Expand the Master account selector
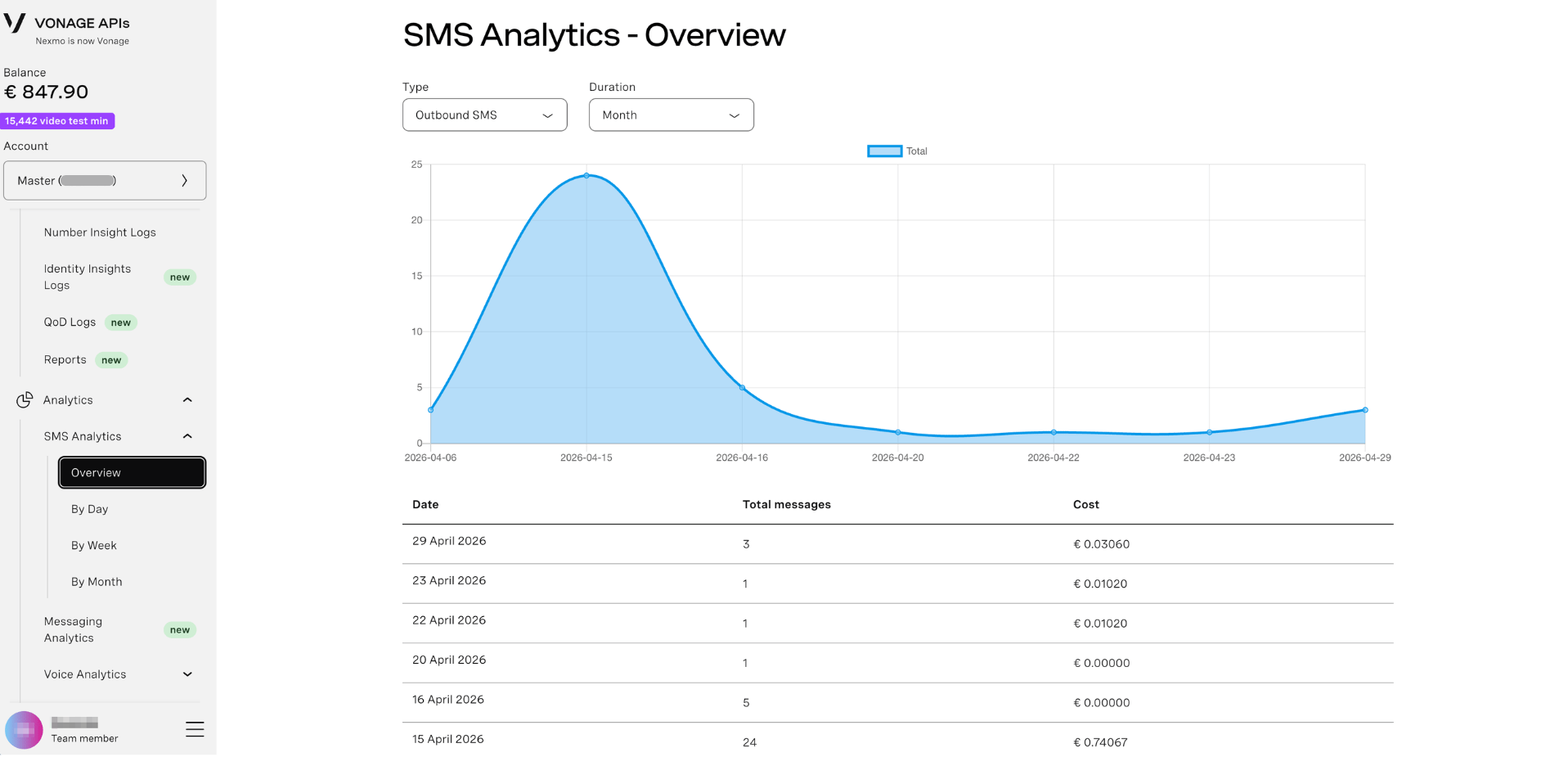Image resolution: width=1568 pixels, height=757 pixels. point(105,180)
